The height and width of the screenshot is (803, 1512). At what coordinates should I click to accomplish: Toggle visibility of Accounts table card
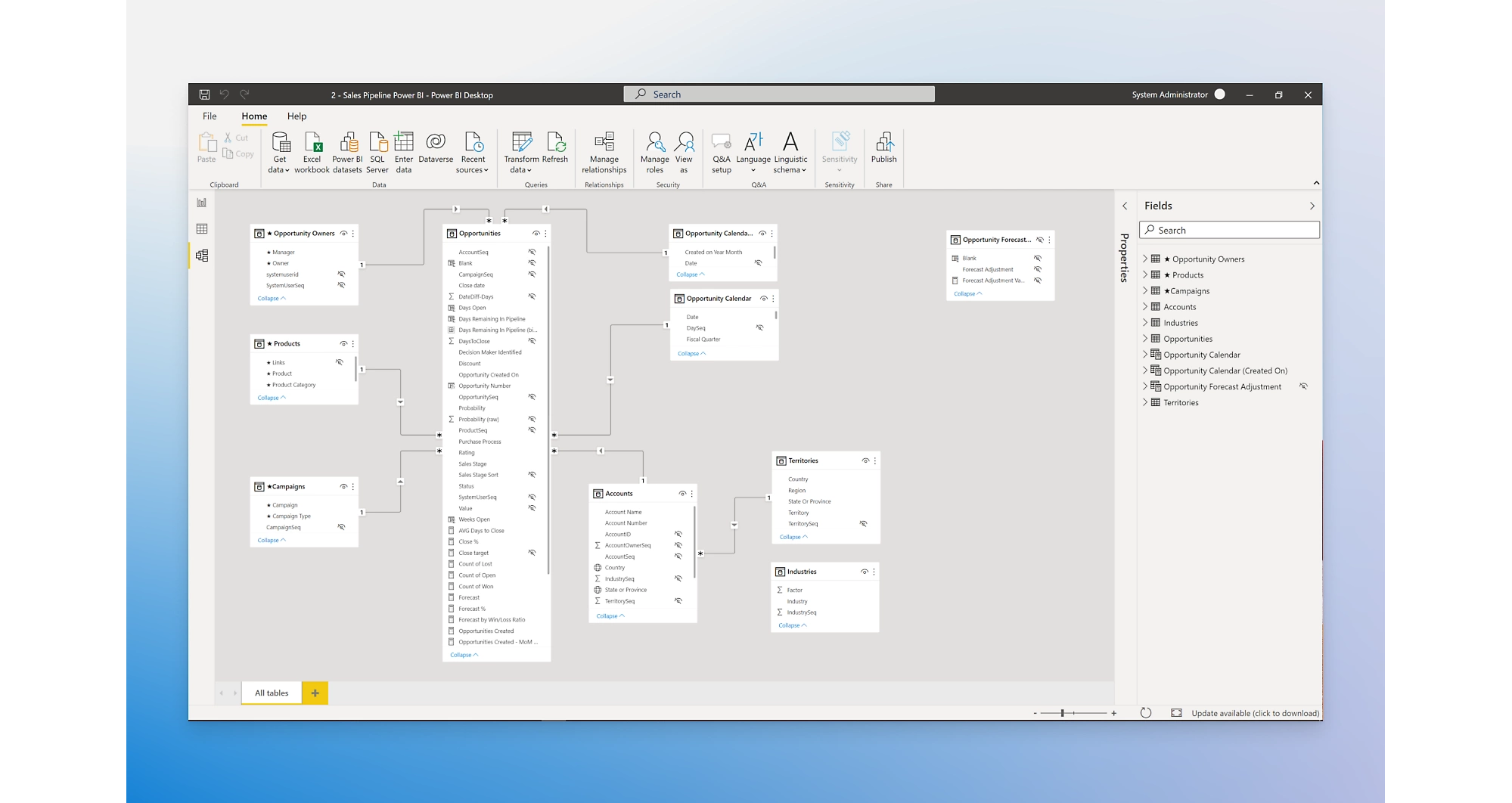[682, 494]
